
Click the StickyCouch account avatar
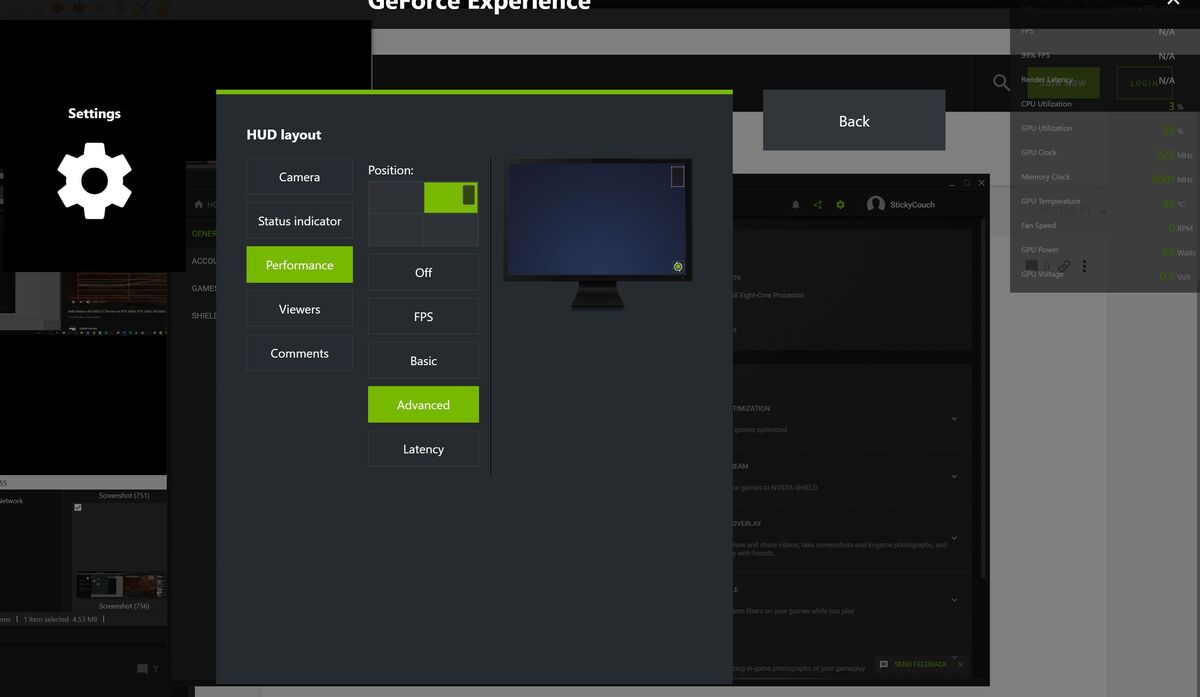pos(875,204)
